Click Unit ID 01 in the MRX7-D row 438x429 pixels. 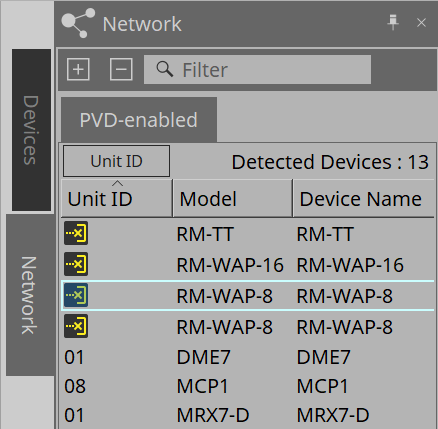coord(74,415)
